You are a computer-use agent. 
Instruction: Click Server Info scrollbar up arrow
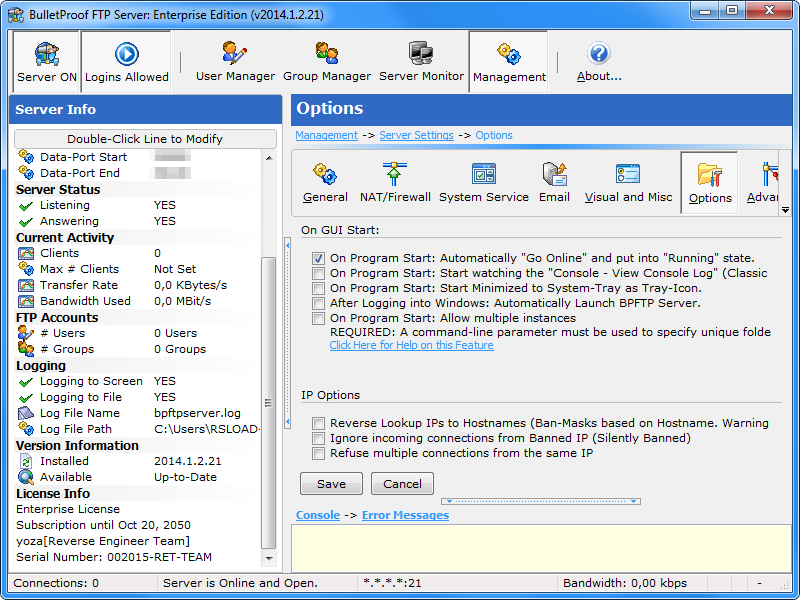[269, 159]
